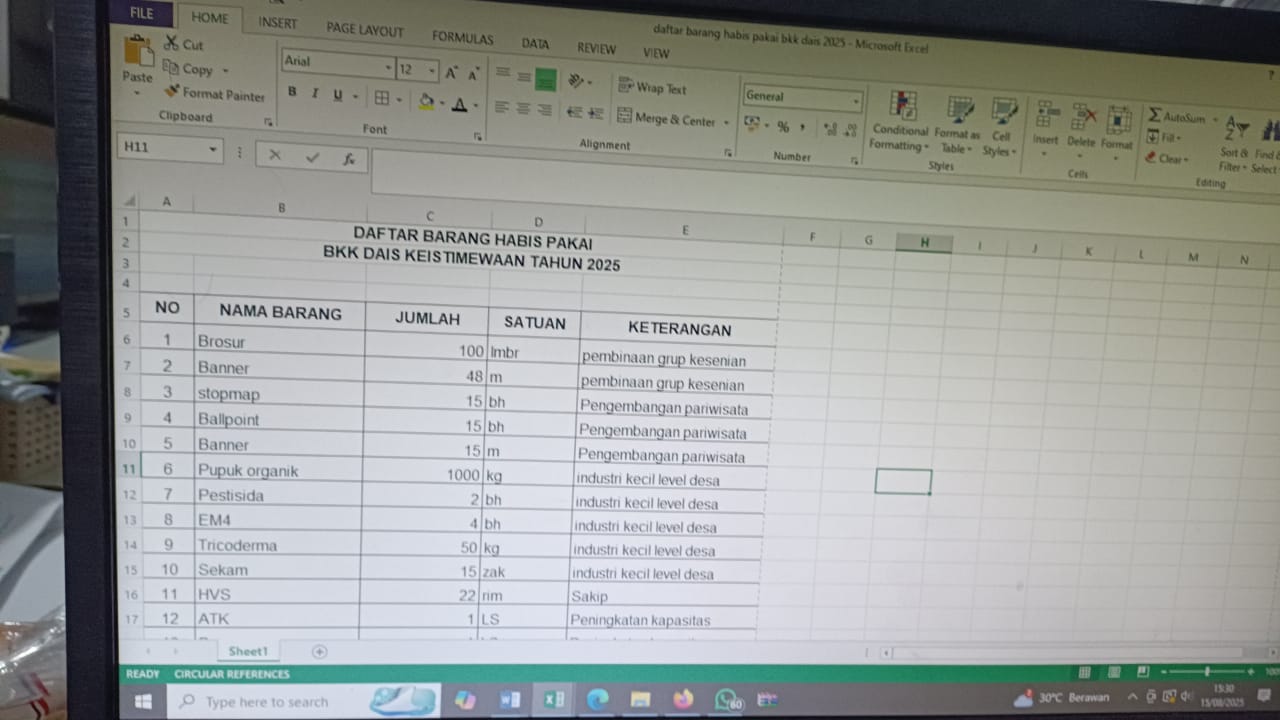Click the Decrease Indent icon
The width and height of the screenshot is (1280, 720).
click(x=574, y=112)
